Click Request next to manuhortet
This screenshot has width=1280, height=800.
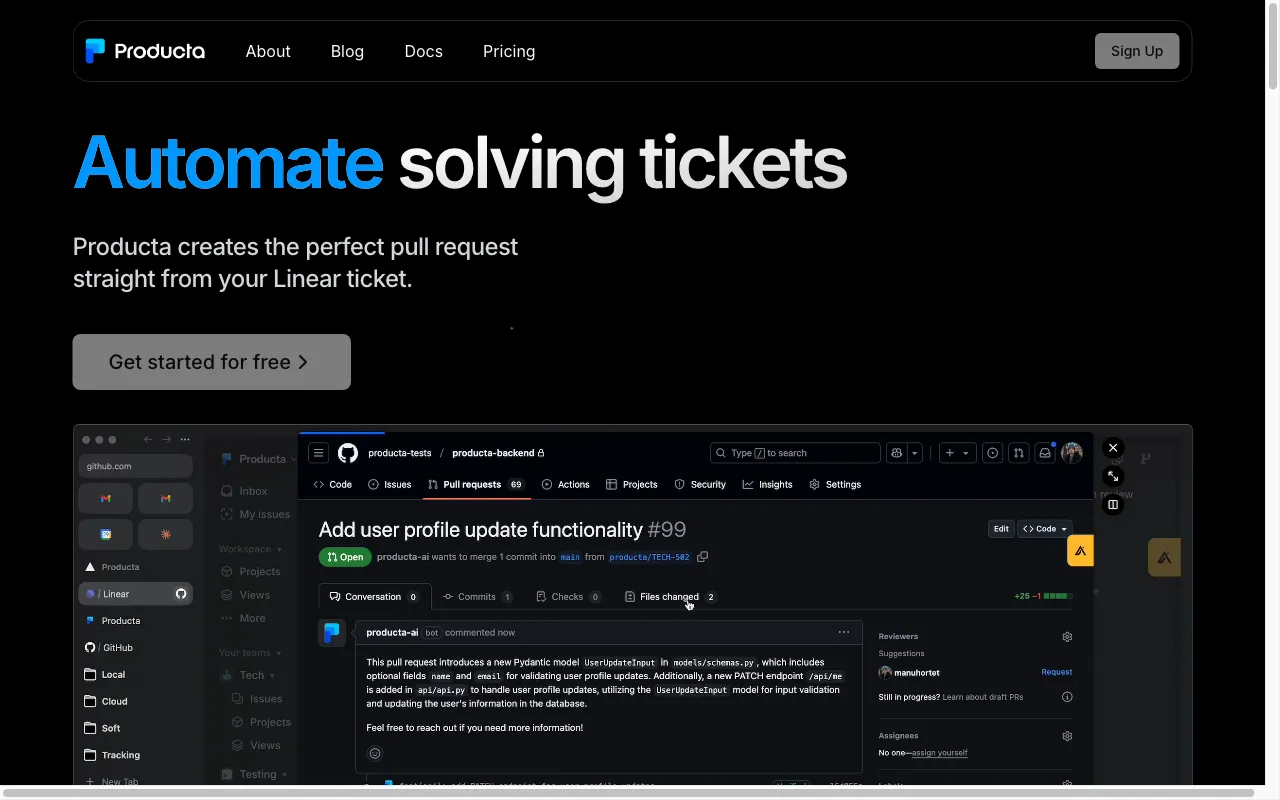(x=1056, y=672)
